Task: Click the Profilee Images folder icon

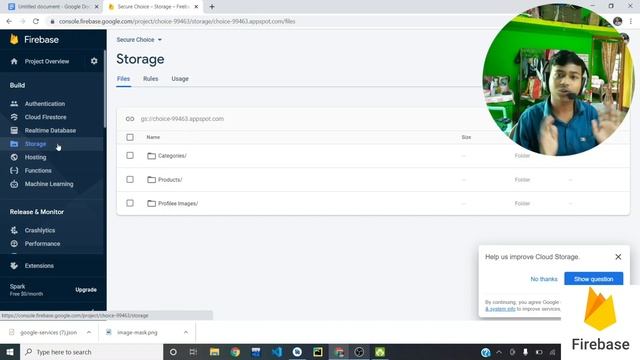Action: 151,203
